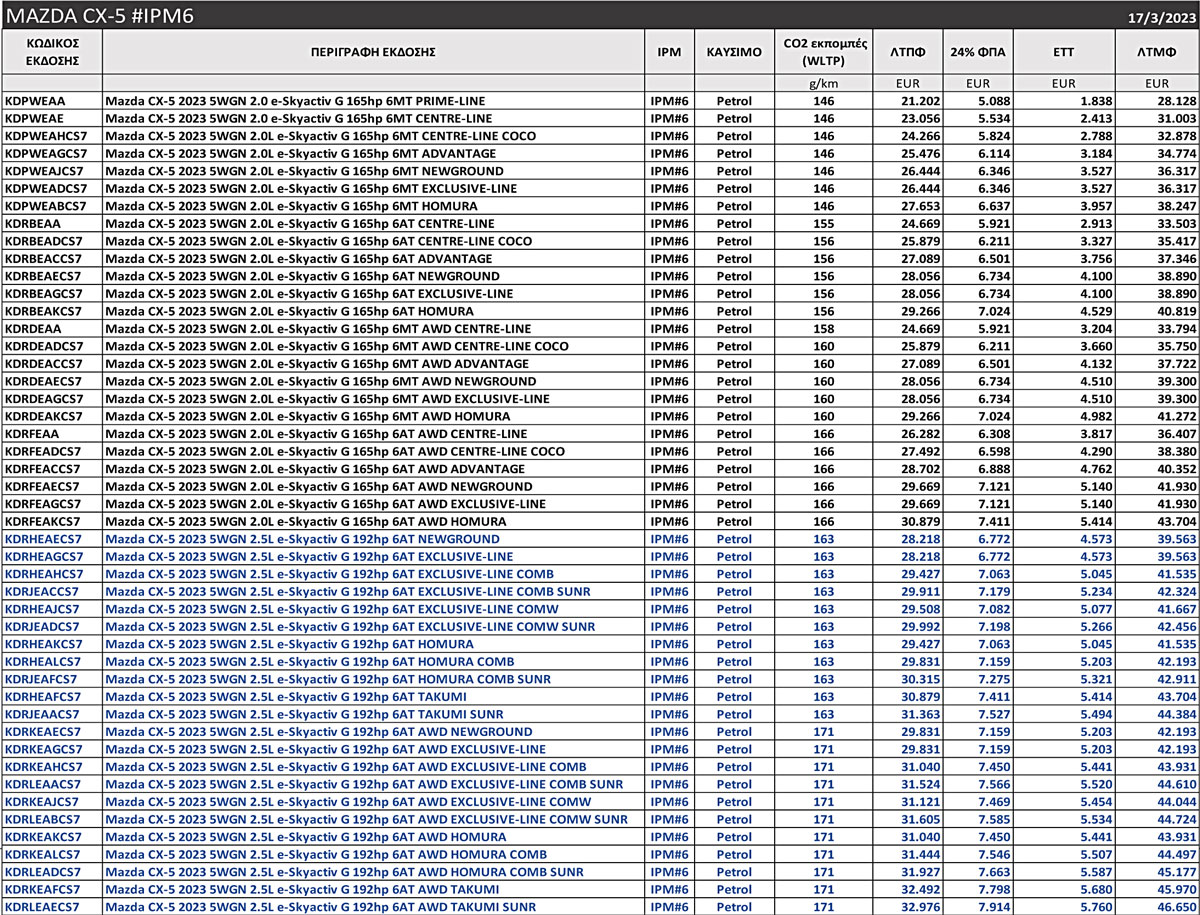Select blue version code KDRHEAECS7
This screenshot has height=915, width=1200.
click(44, 539)
